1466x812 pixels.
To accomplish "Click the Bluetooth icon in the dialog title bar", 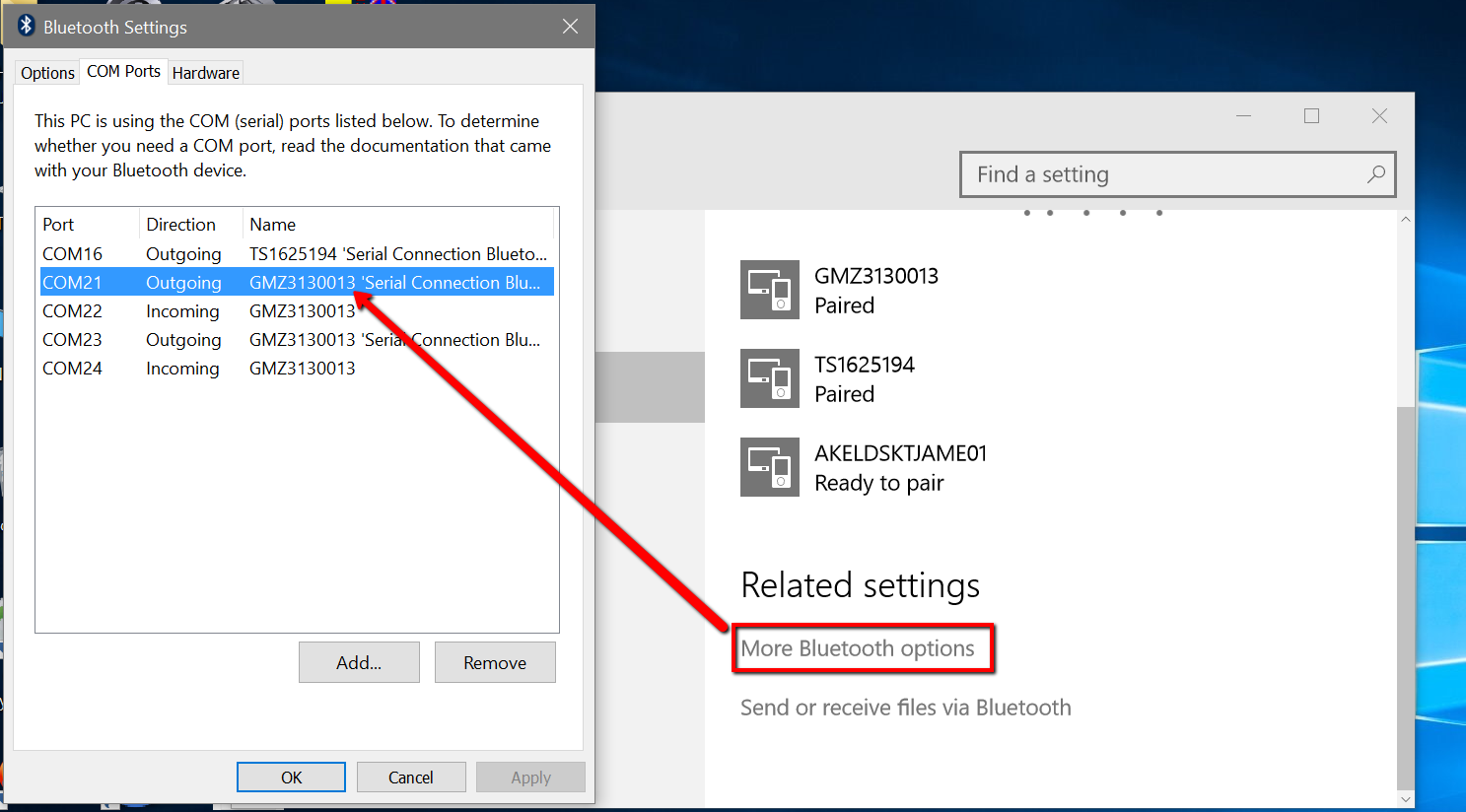I will [x=26, y=26].
